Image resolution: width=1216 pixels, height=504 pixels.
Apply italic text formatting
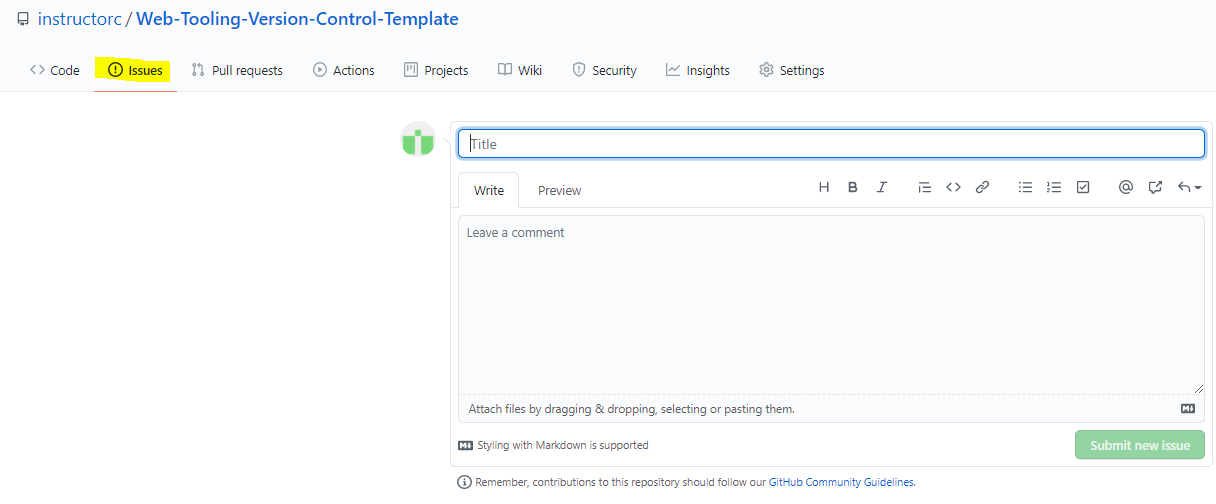coord(881,187)
